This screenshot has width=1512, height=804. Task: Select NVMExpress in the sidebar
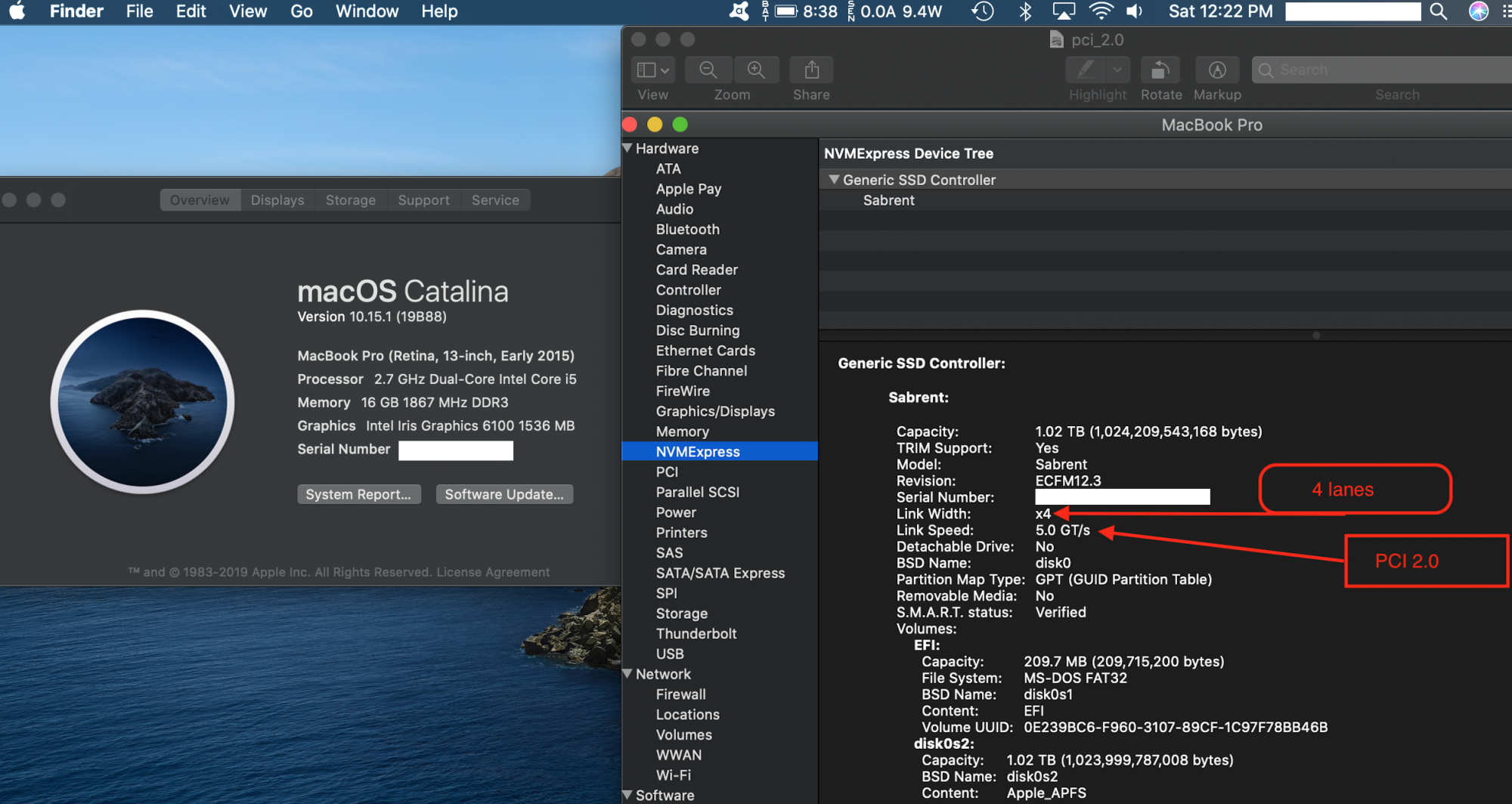(720, 451)
